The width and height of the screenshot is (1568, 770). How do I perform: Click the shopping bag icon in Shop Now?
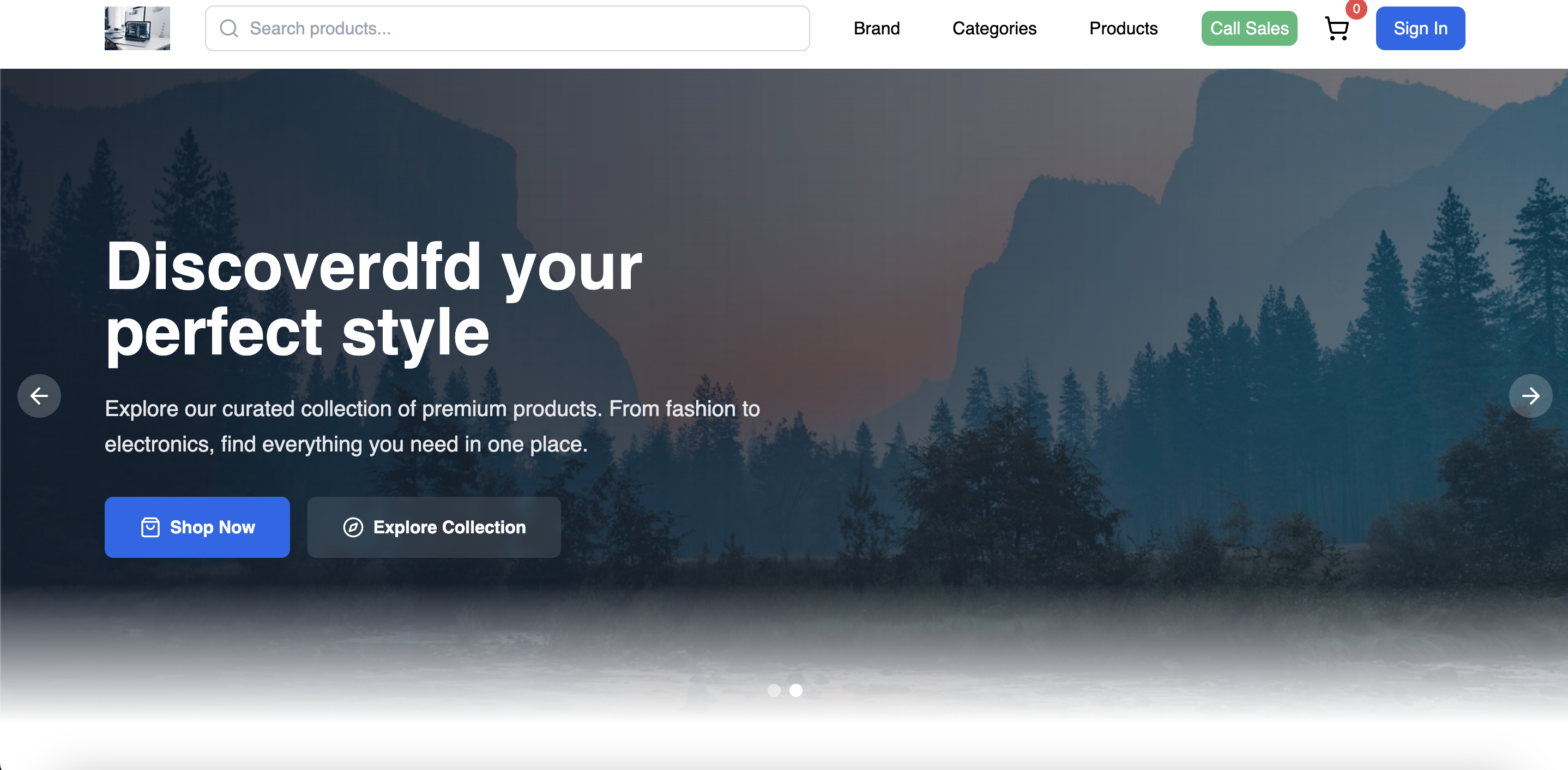pyautogui.click(x=150, y=527)
